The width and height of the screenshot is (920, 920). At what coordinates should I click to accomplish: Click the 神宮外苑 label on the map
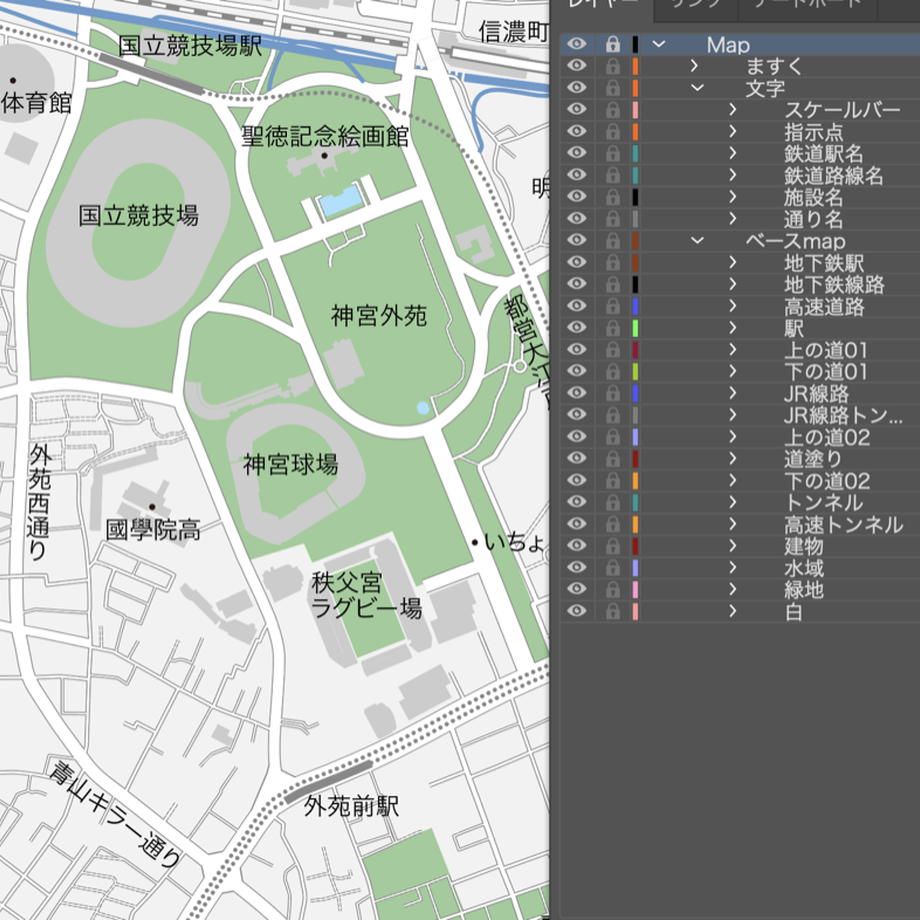pos(378,316)
